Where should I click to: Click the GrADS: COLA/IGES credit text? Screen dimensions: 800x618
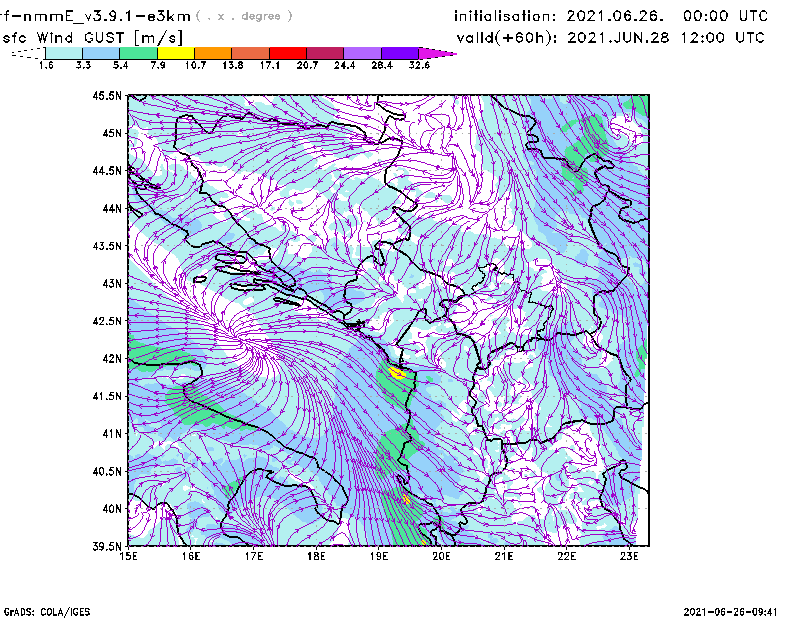(47, 612)
